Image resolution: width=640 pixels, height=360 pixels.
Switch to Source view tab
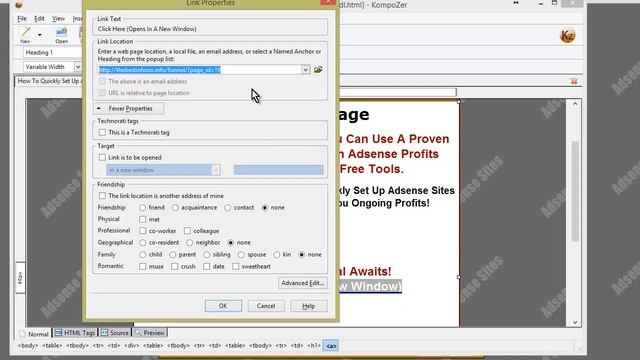pyautogui.click(x=115, y=333)
